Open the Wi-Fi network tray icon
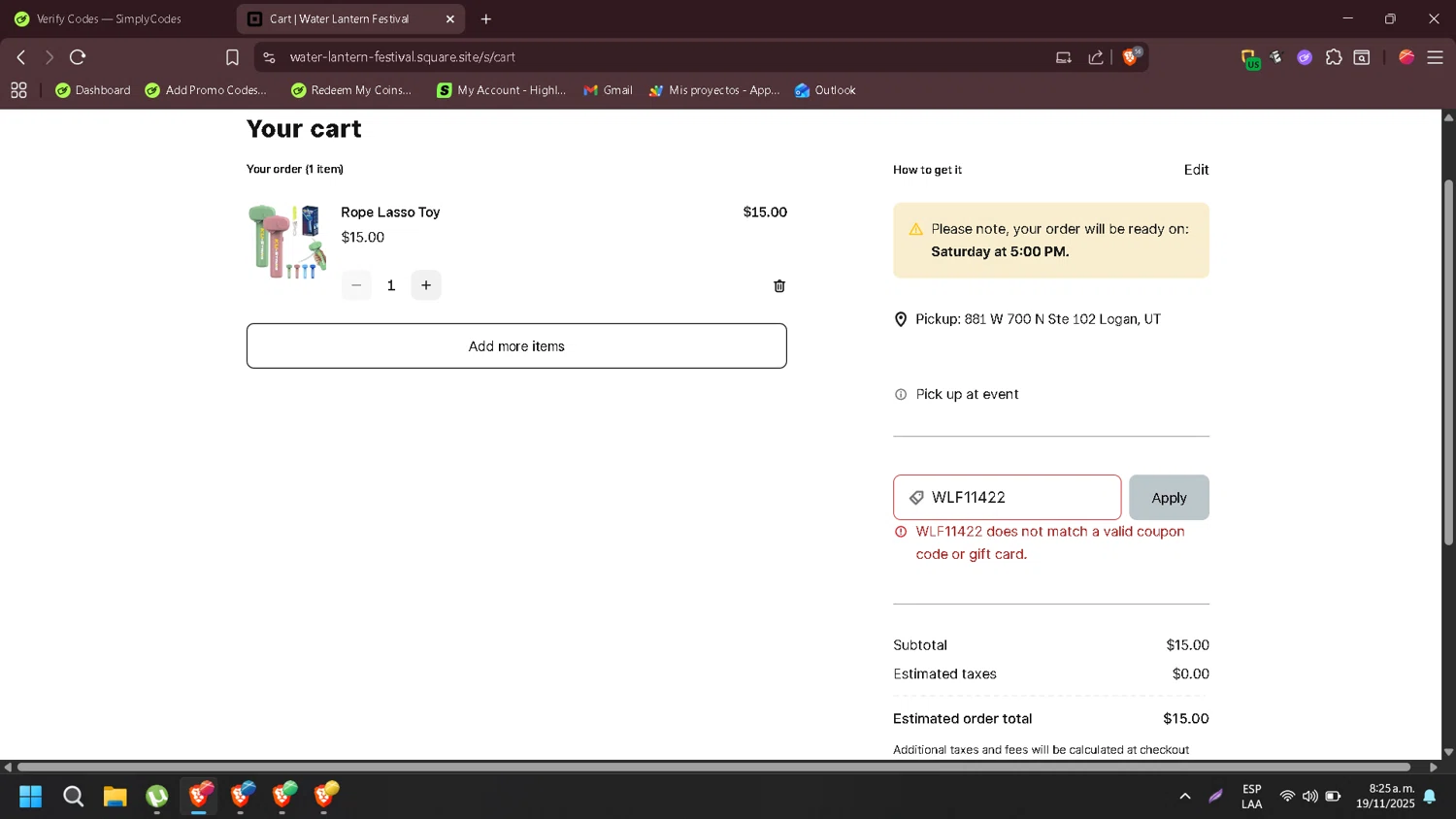The height and width of the screenshot is (819, 1456). tap(1287, 796)
